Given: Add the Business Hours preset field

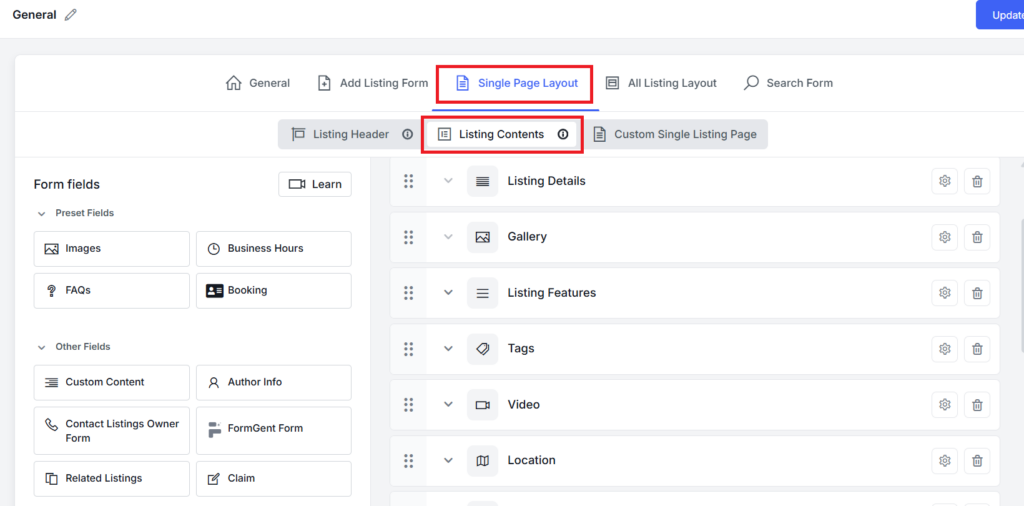Looking at the screenshot, I should click(x=273, y=249).
